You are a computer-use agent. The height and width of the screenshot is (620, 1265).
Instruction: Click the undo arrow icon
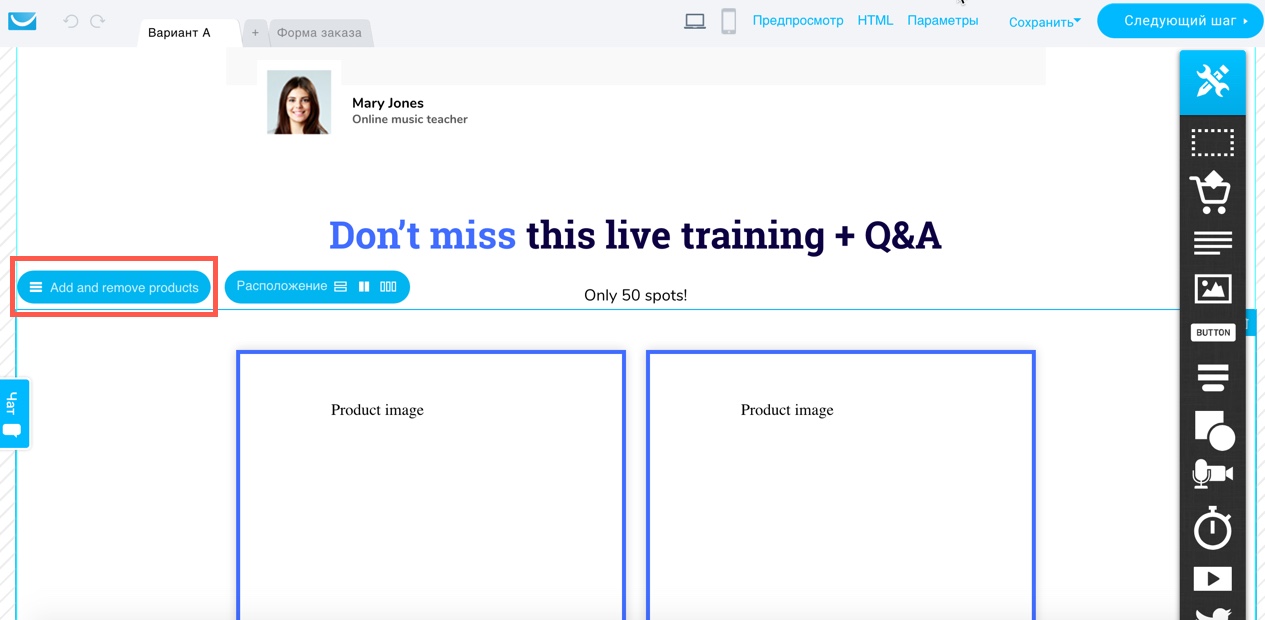coord(70,21)
